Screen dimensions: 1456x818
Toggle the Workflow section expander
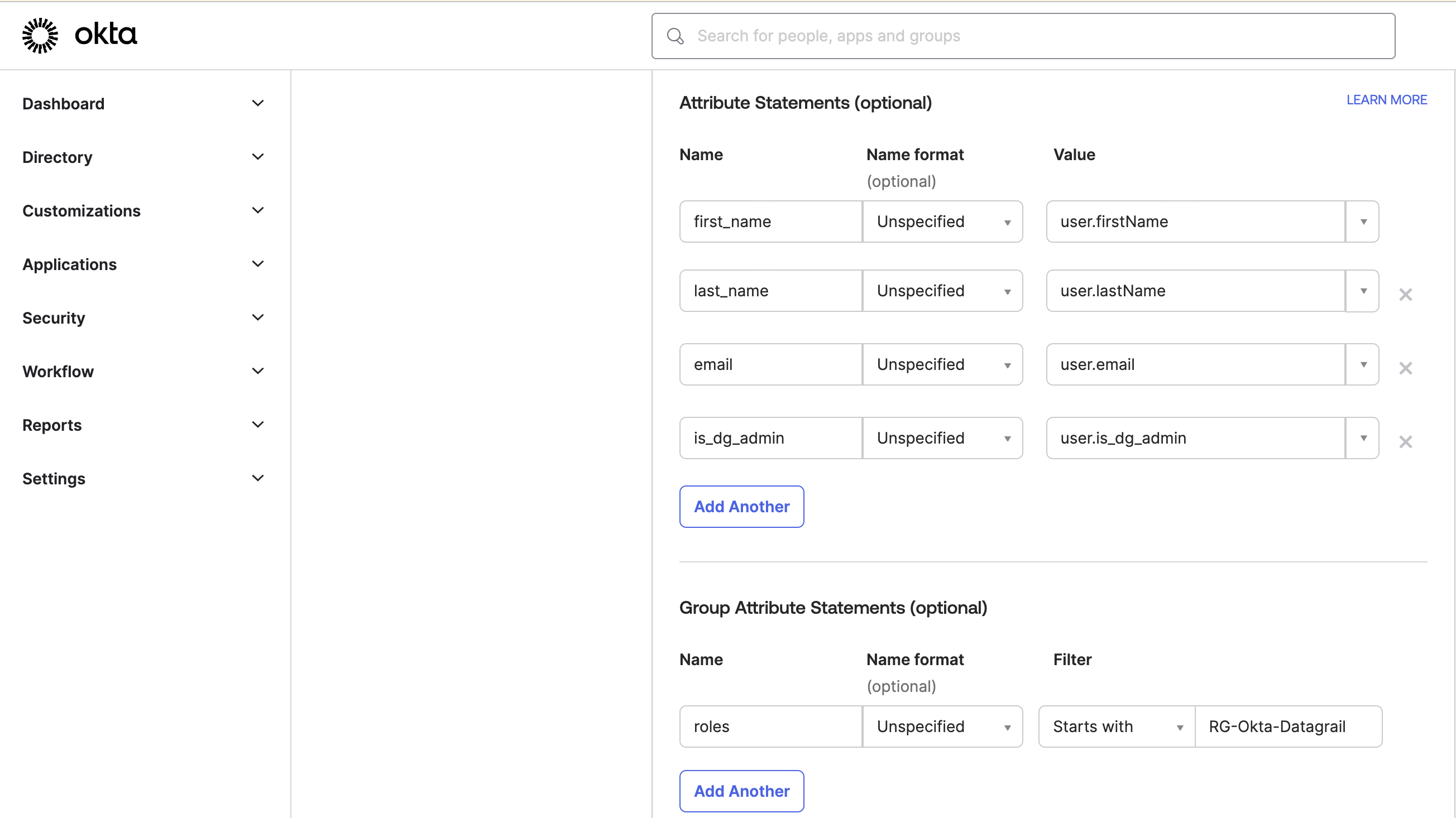(257, 371)
